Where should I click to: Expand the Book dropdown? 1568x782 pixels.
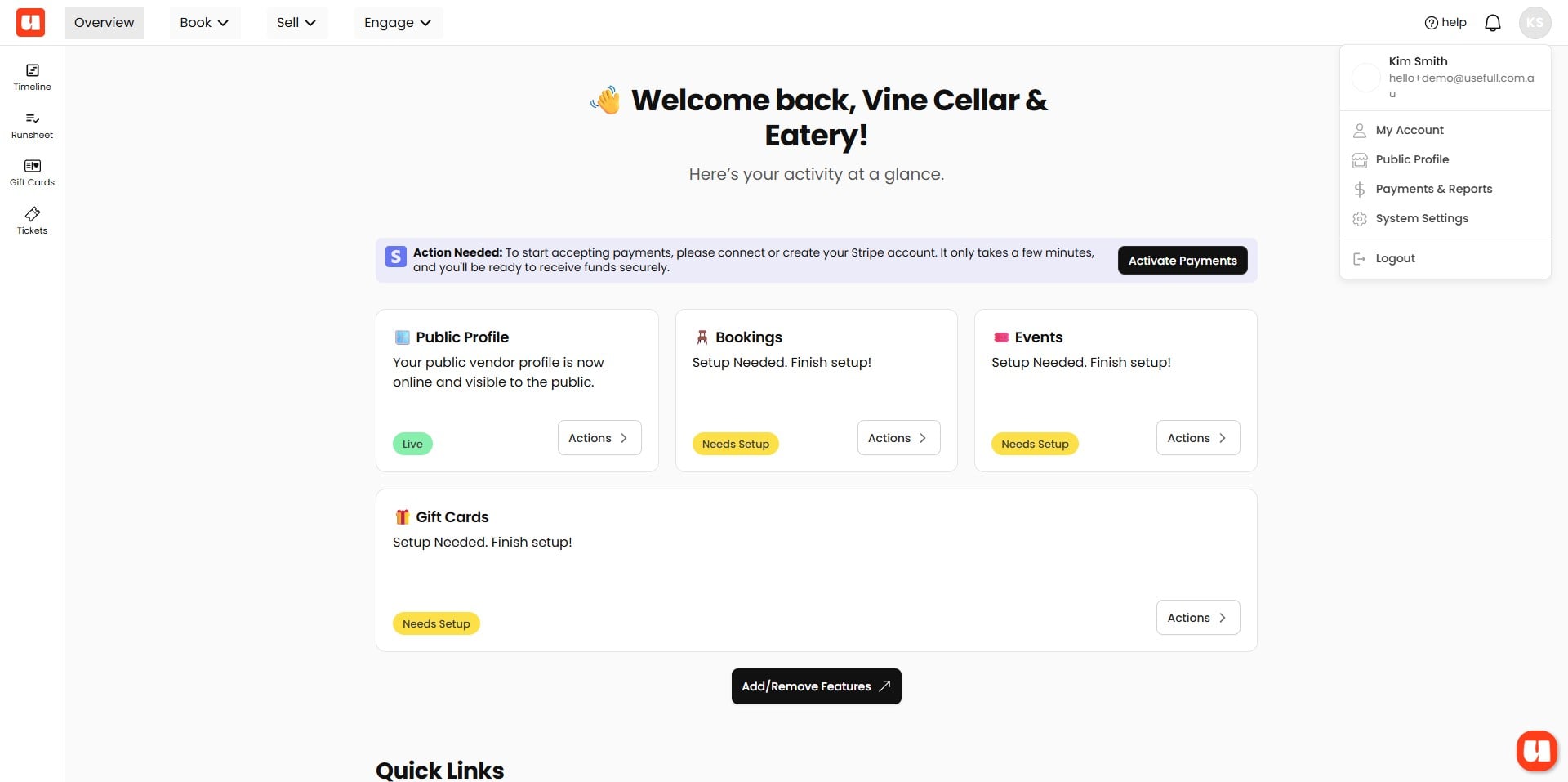(203, 22)
